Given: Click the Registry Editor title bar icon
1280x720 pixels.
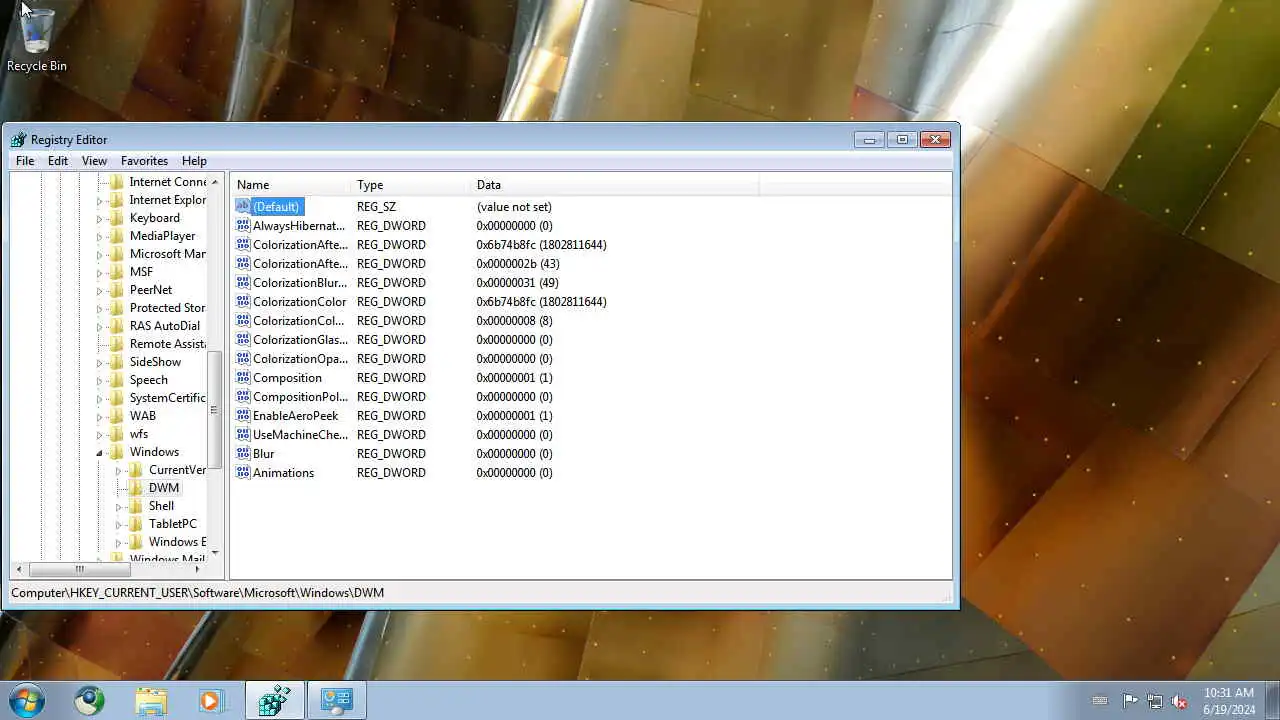Looking at the screenshot, I should [19, 140].
